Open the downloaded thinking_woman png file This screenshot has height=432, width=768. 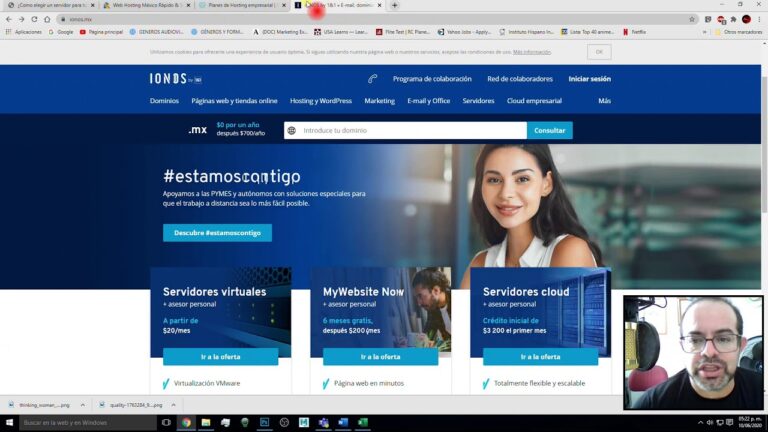pos(40,405)
